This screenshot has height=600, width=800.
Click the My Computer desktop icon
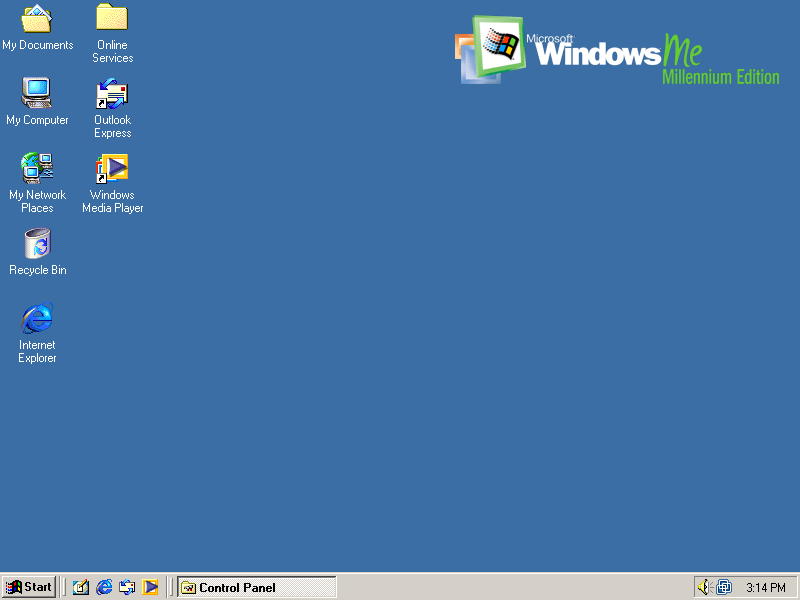coord(37,94)
